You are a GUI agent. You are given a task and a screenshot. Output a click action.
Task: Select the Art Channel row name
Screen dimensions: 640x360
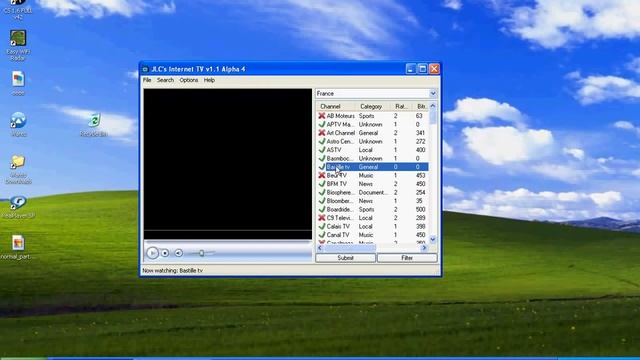click(x=340, y=133)
